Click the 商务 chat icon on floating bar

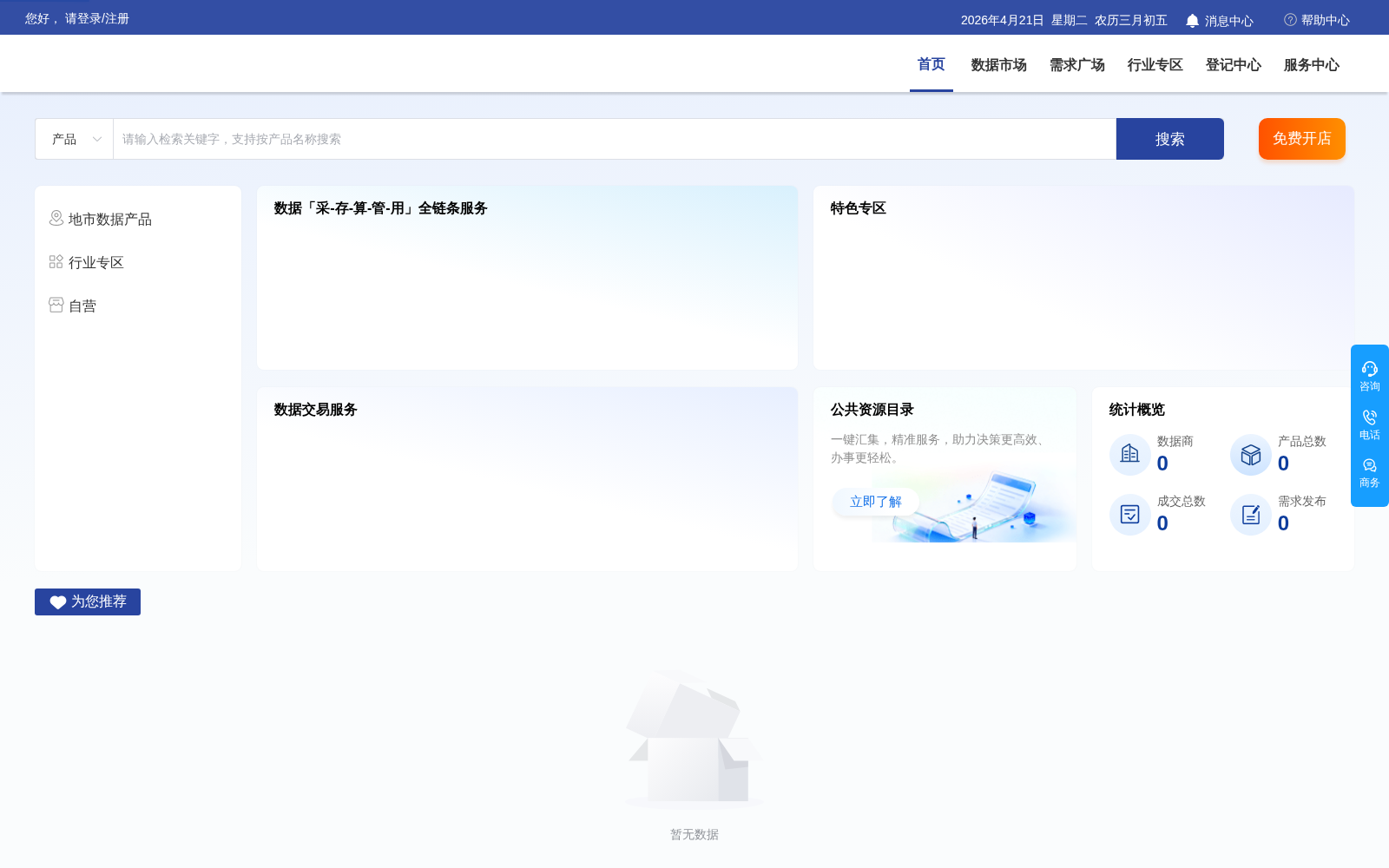click(1370, 465)
